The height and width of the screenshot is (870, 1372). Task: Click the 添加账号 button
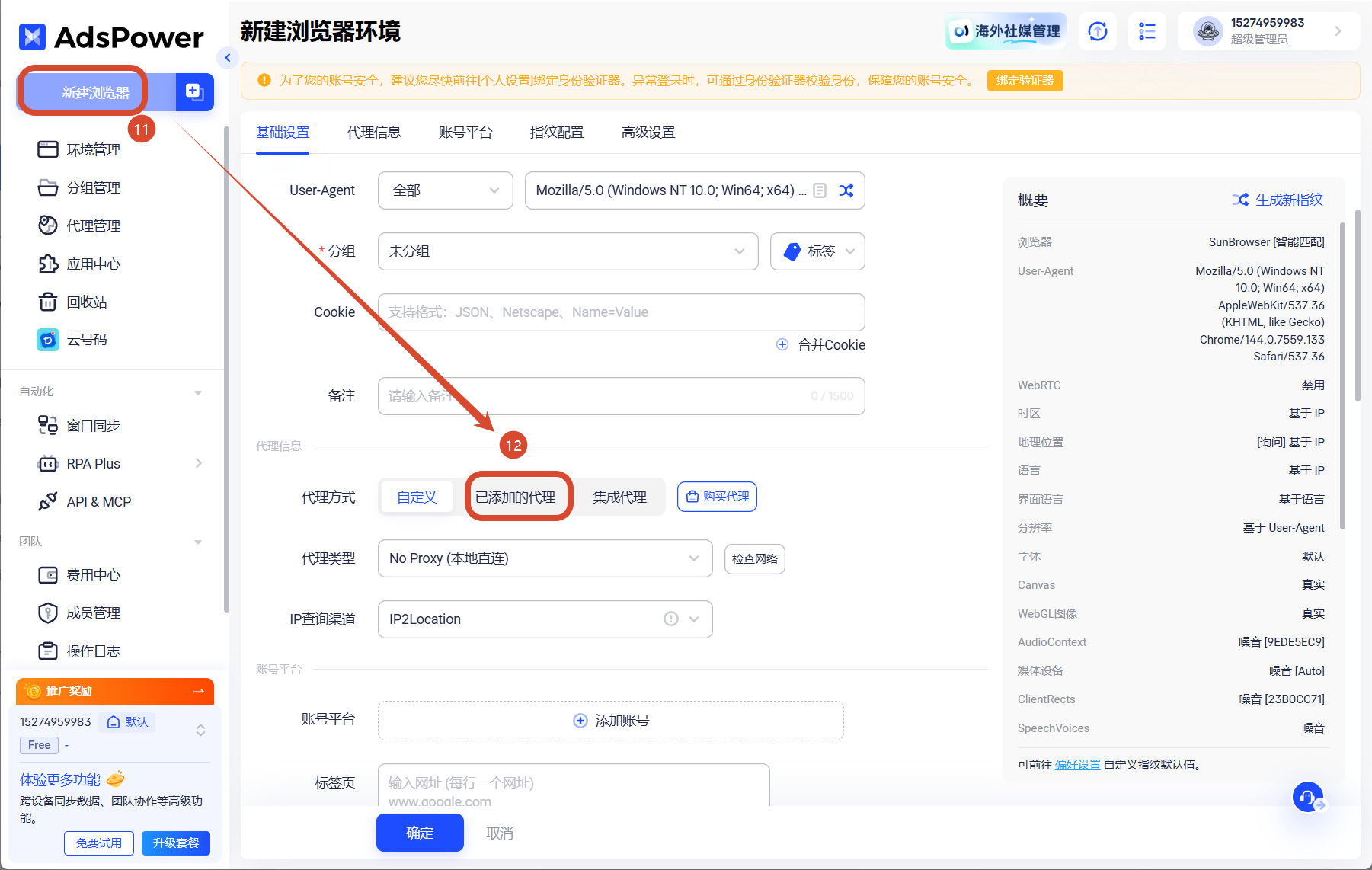point(611,721)
